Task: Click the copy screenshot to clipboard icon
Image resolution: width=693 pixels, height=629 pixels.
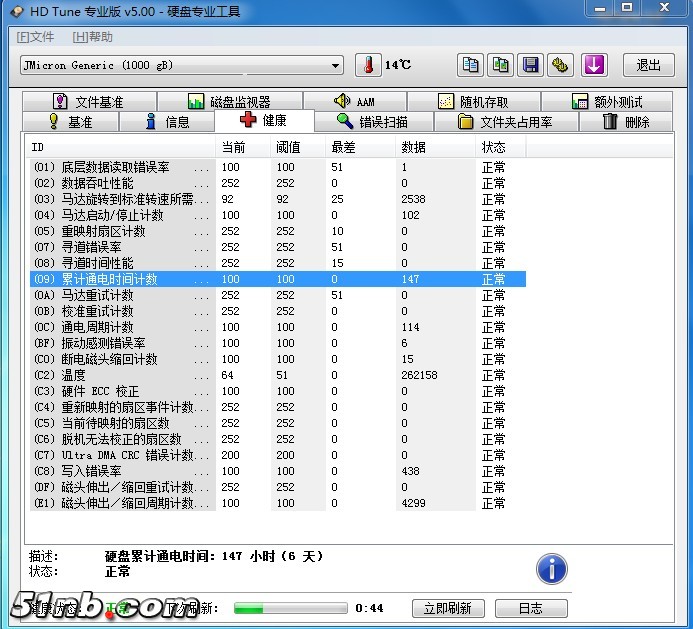Action: (501, 65)
